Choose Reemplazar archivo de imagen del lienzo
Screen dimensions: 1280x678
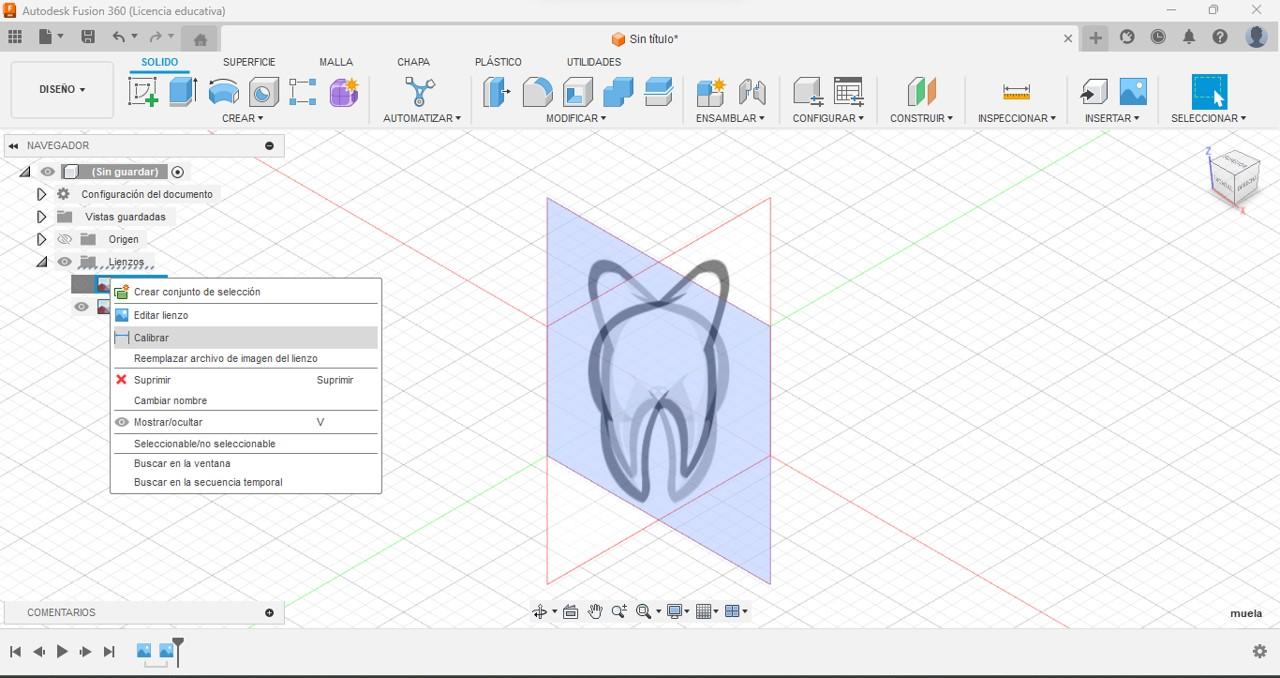pyautogui.click(x=246, y=358)
